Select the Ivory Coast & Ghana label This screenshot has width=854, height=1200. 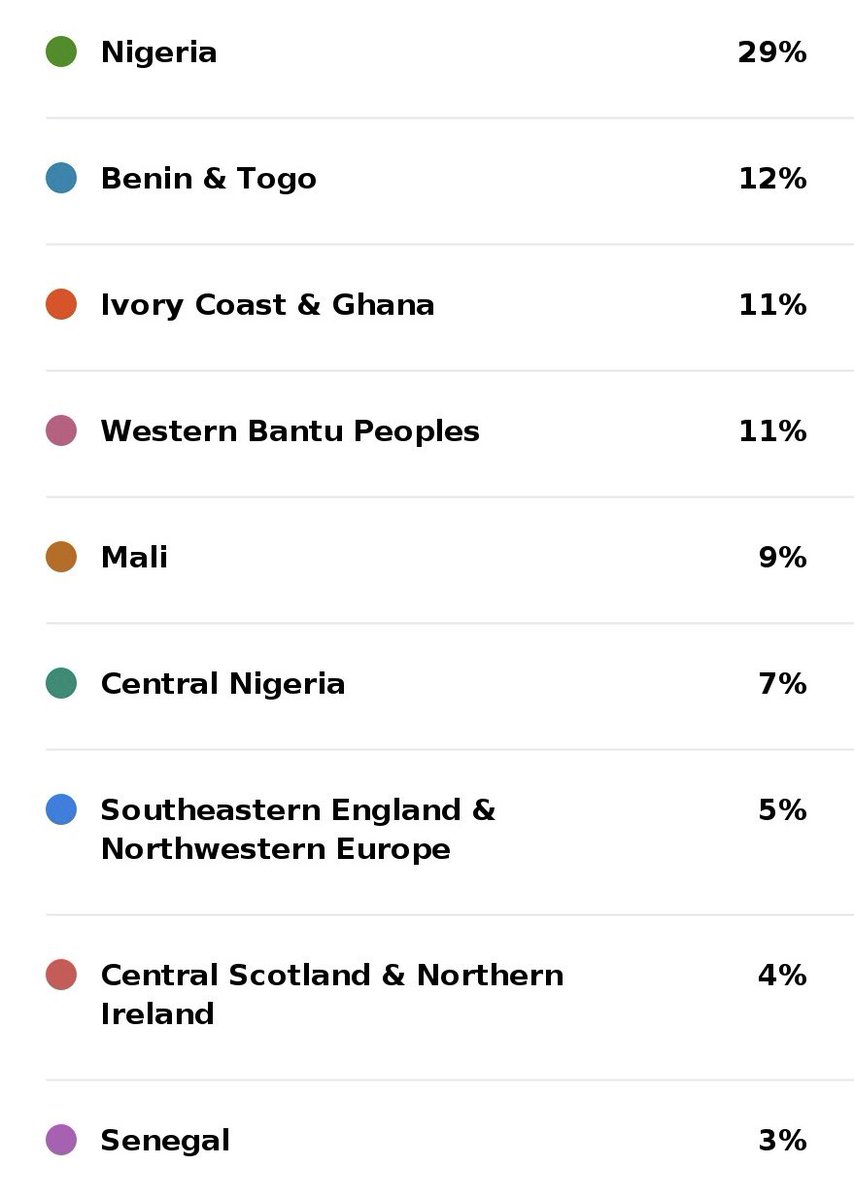(268, 305)
